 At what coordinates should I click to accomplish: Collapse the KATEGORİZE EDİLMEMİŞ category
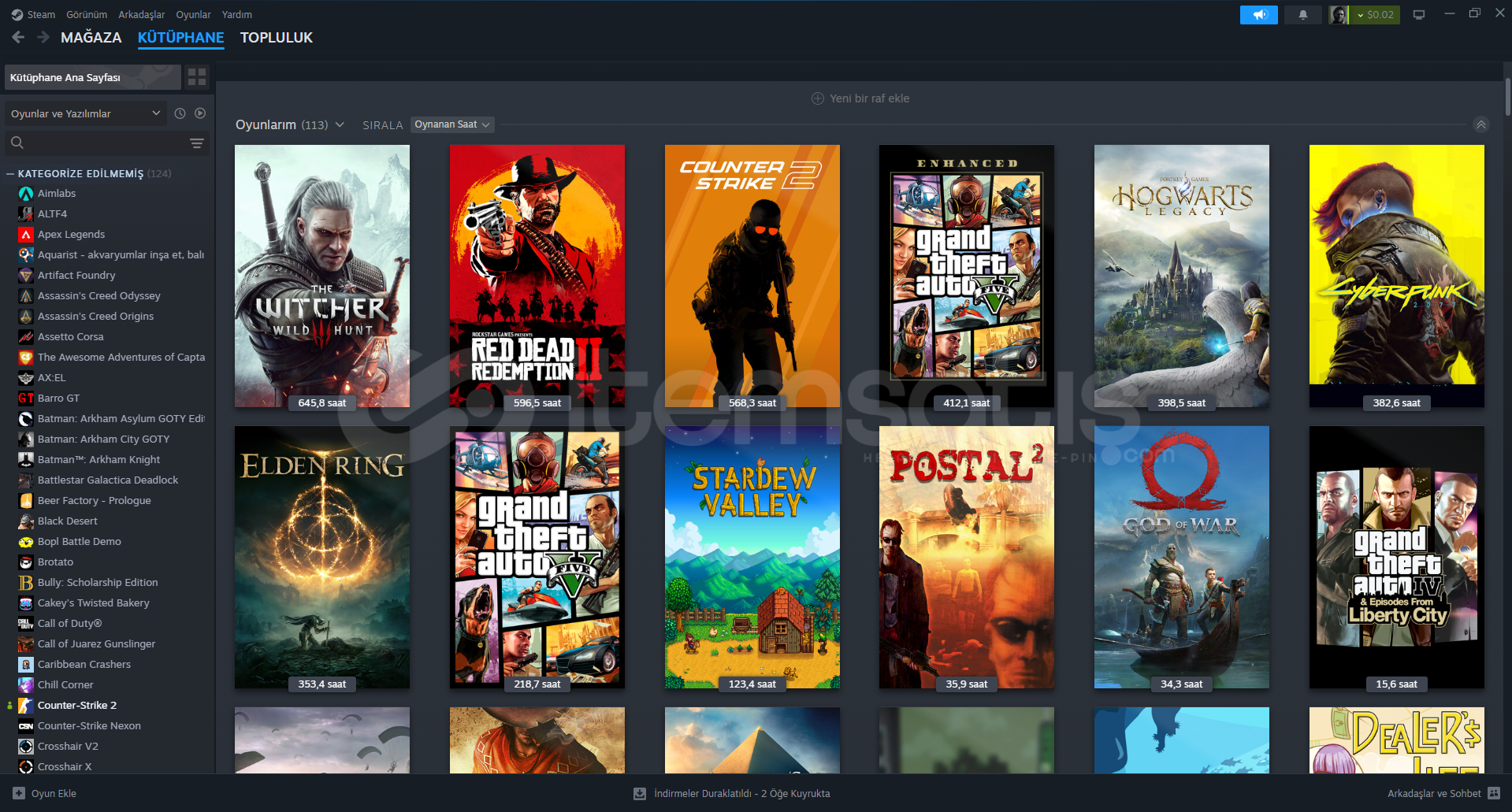click(10, 174)
